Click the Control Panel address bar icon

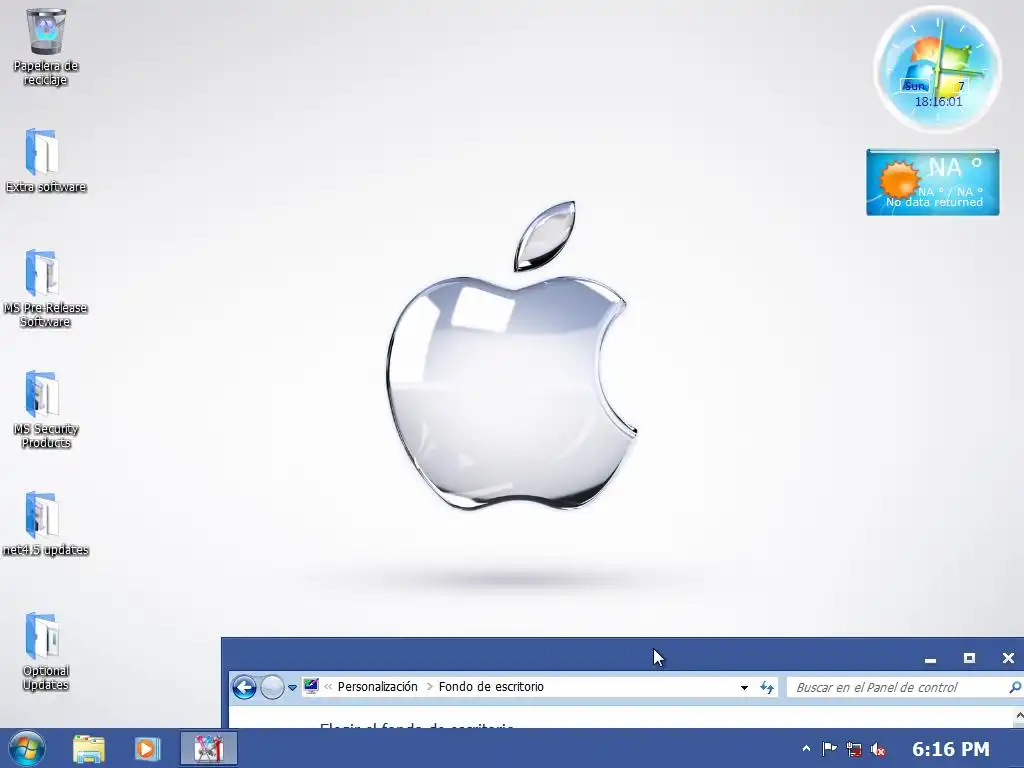[x=311, y=686]
